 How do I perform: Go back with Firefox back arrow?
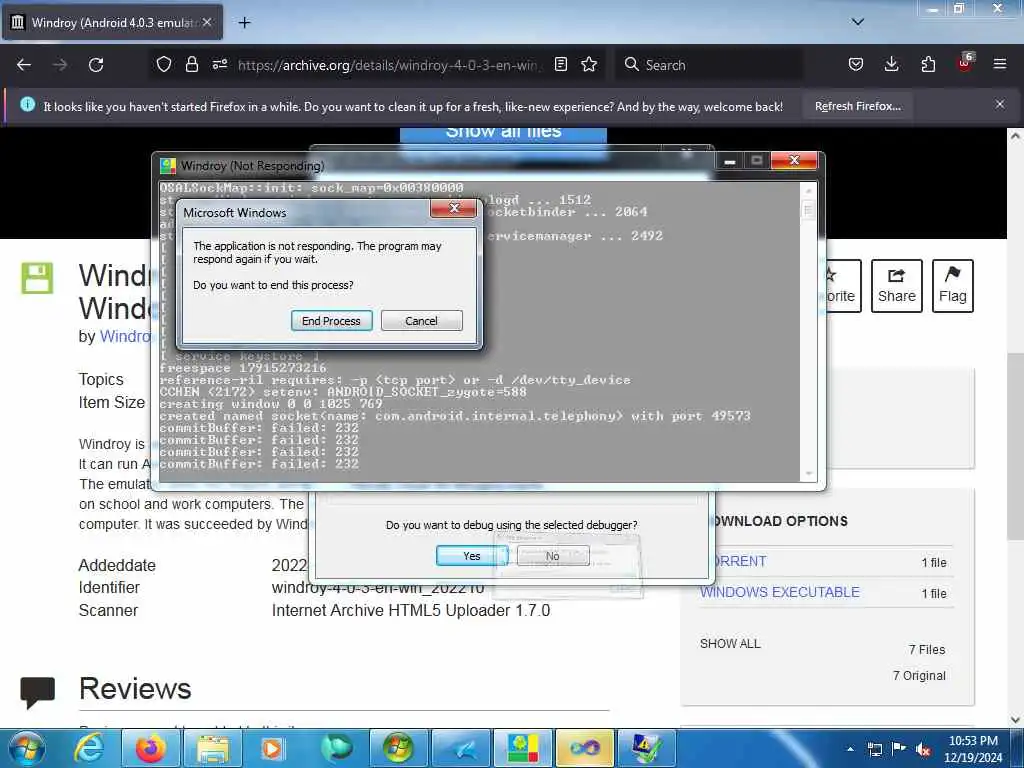coord(24,65)
